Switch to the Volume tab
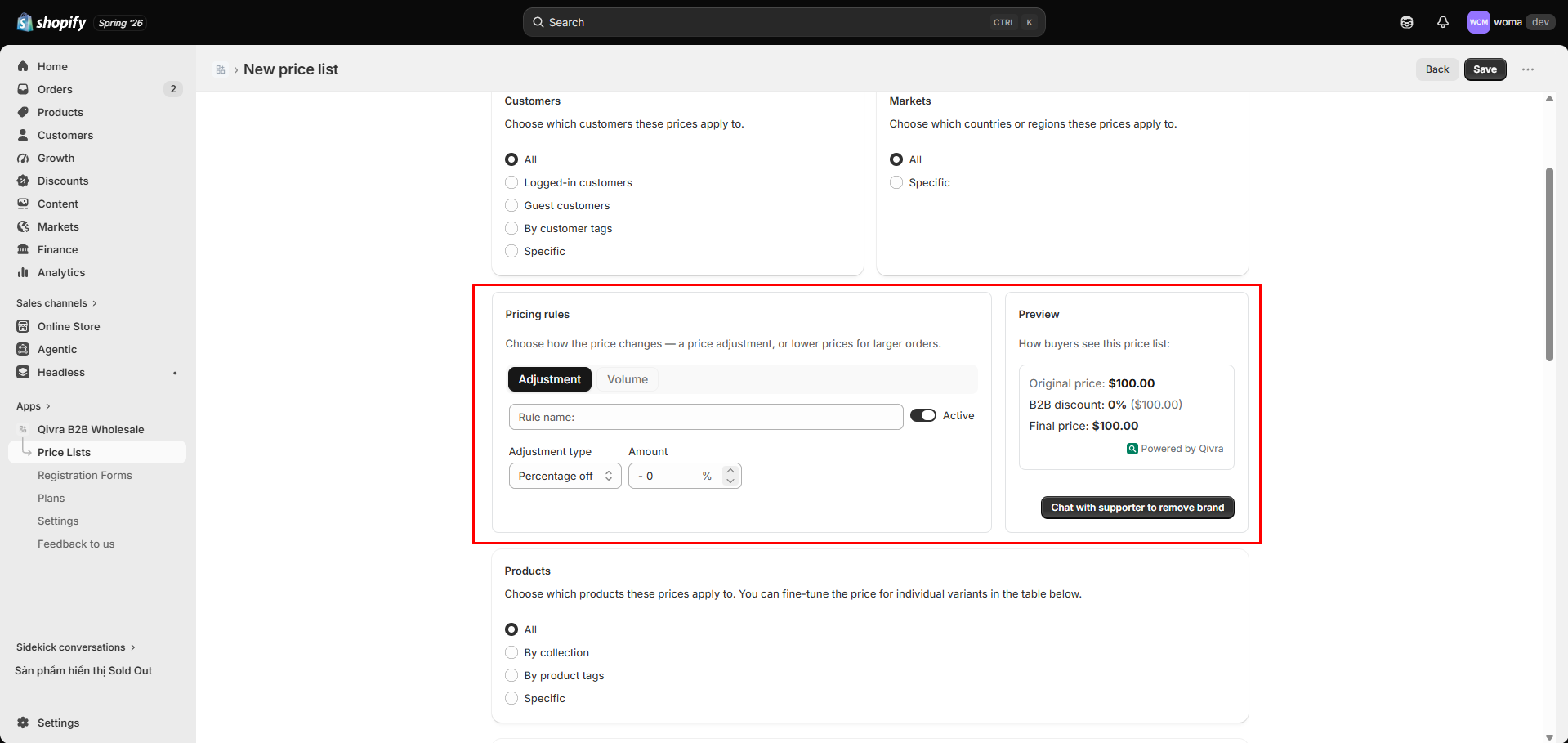Image resolution: width=1568 pixels, height=743 pixels. click(x=628, y=379)
